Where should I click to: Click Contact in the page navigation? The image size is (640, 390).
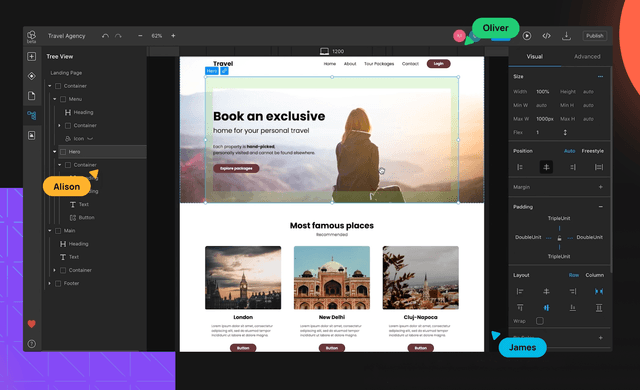(x=410, y=64)
